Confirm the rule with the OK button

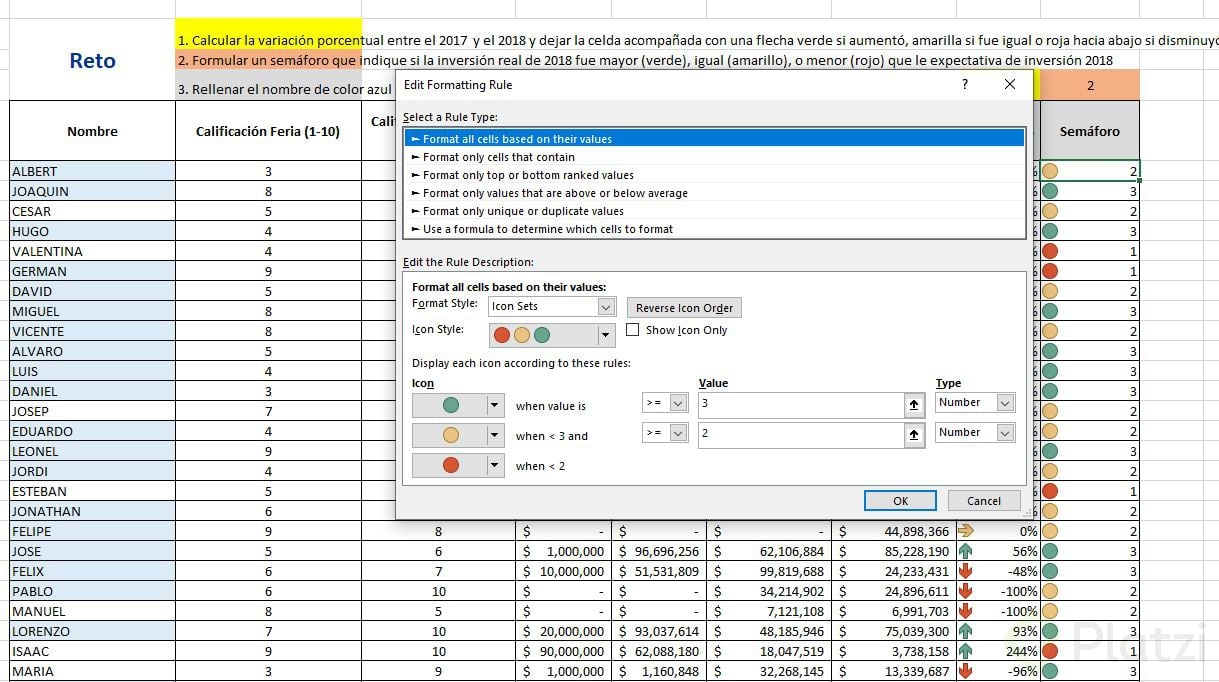tap(900, 501)
